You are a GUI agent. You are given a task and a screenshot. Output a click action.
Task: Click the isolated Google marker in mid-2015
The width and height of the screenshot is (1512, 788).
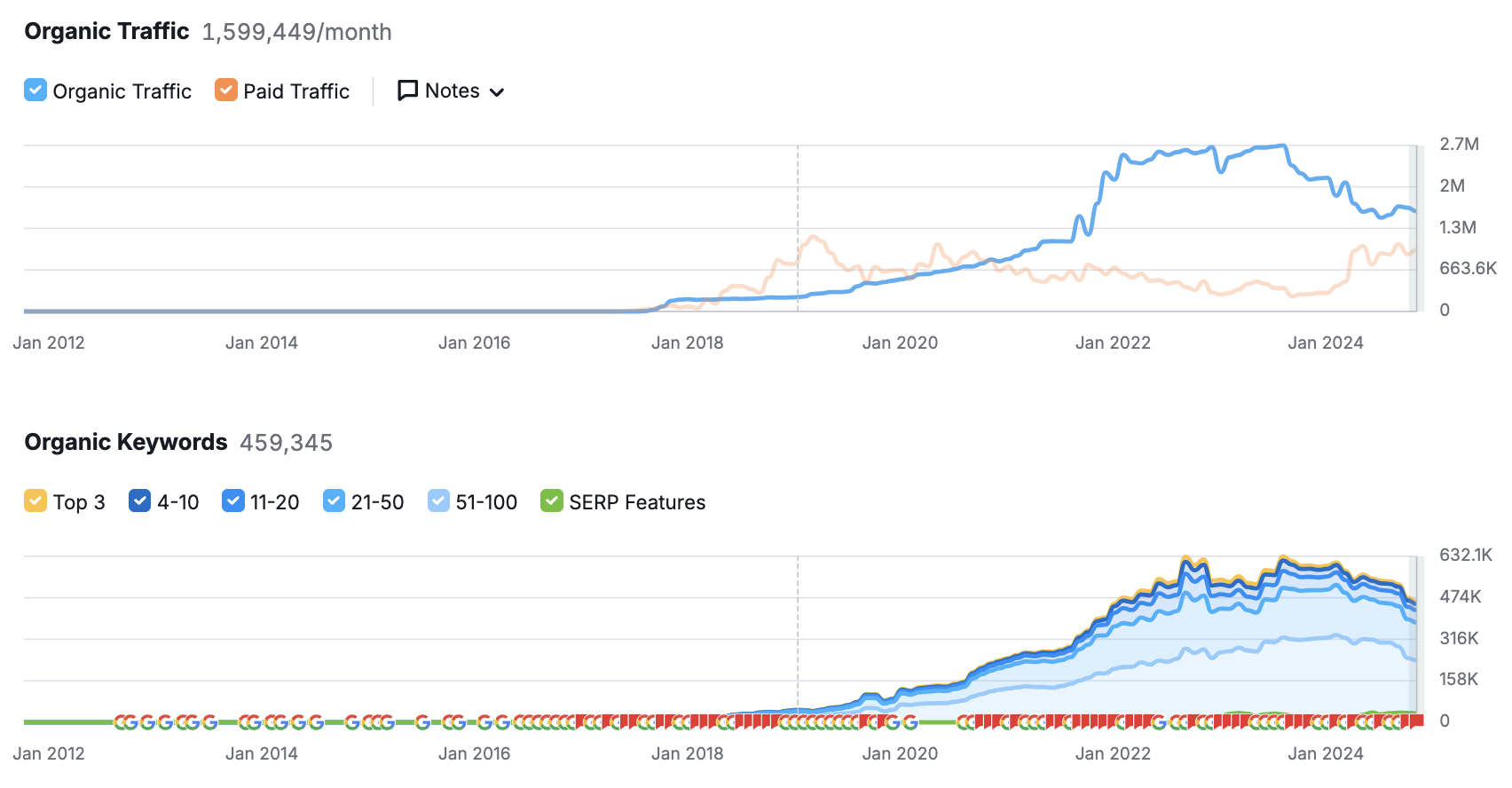pos(422,722)
